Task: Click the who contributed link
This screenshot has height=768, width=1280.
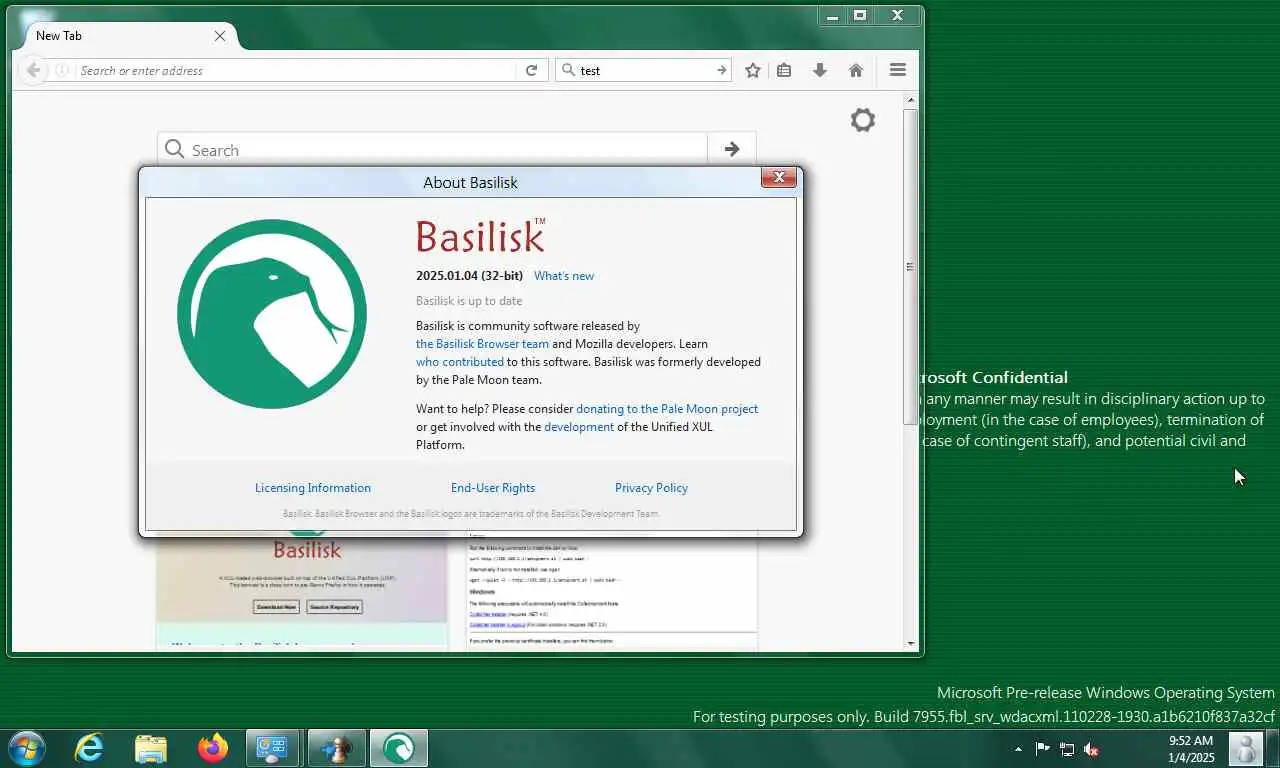Action: point(460,362)
